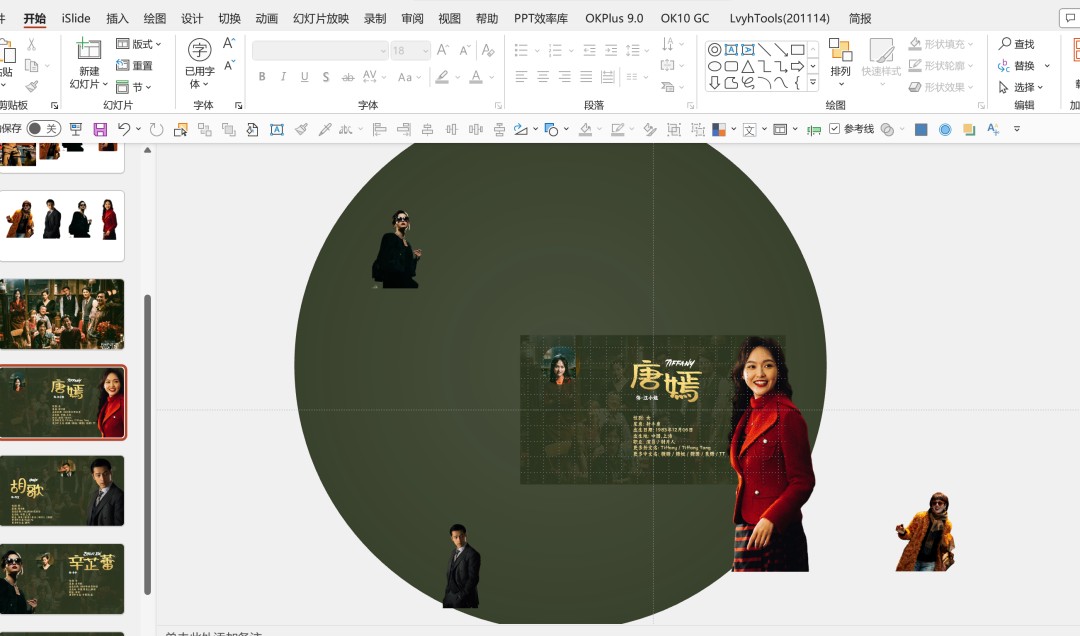Uncheck the 参考线 guides checkbox
This screenshot has height=636, width=1080.
[x=836, y=128]
